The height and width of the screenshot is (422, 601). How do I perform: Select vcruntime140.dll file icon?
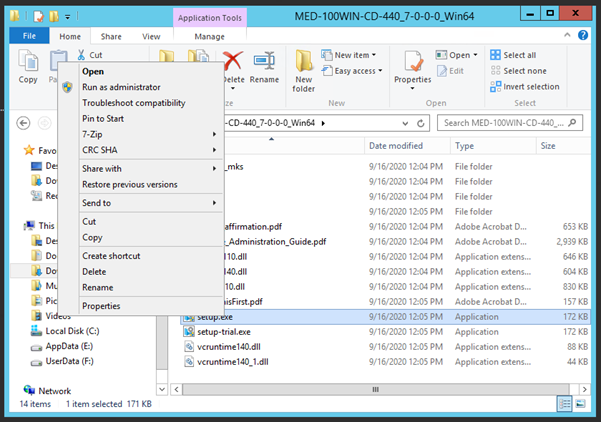(189, 346)
